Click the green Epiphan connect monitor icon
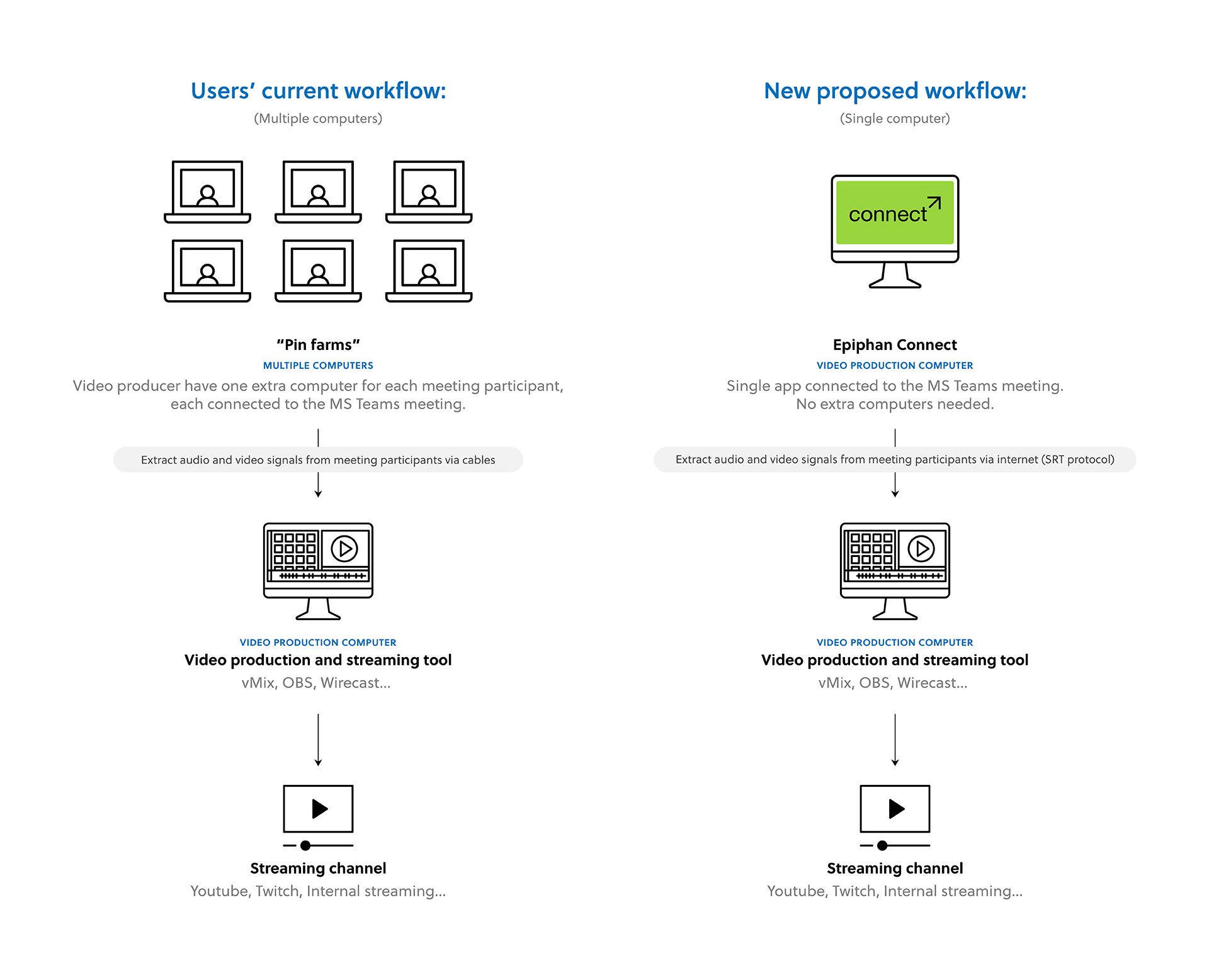This screenshot has width=1209, height=980. [895, 231]
